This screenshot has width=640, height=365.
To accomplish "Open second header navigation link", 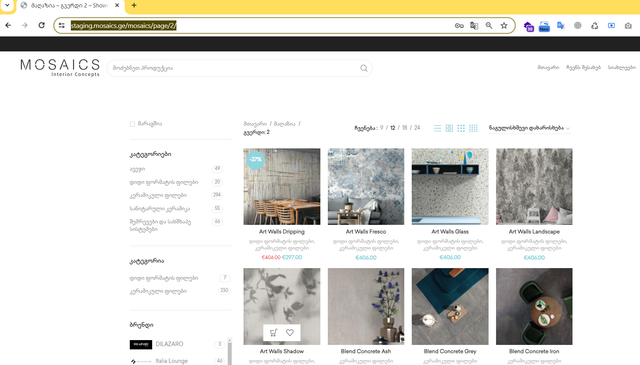I will coord(583,67).
